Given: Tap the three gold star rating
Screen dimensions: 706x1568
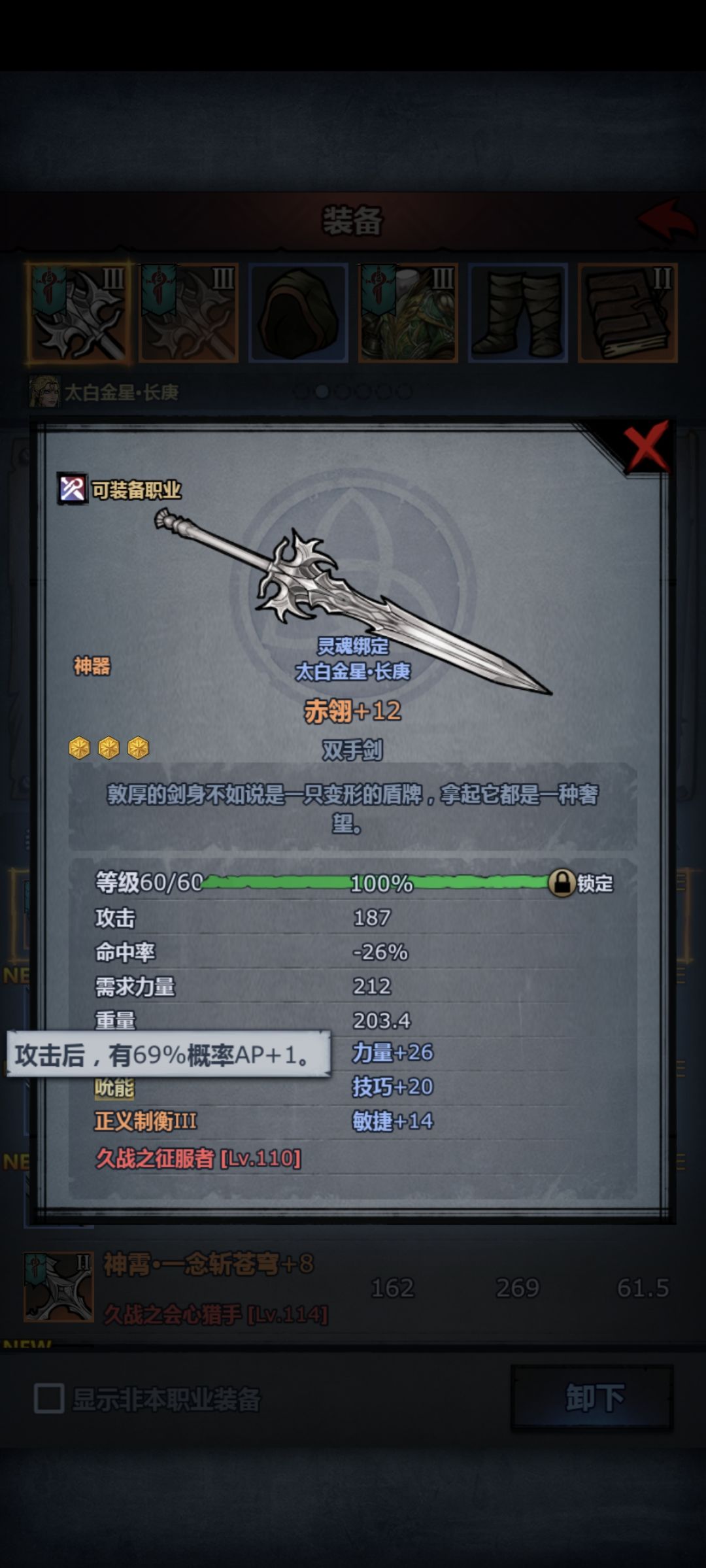Looking at the screenshot, I should click(x=109, y=747).
